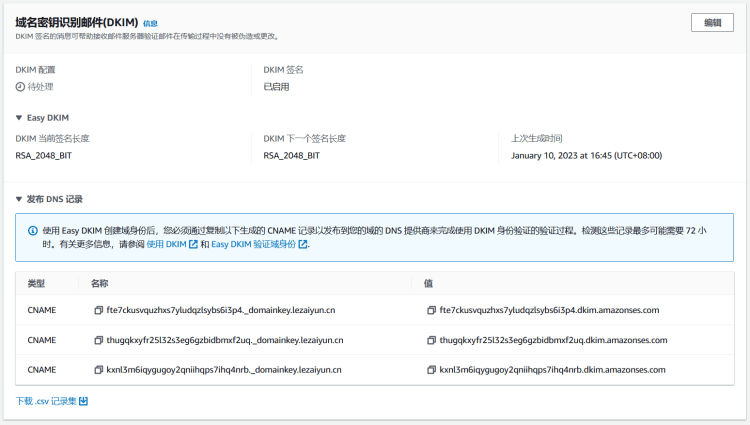The height and width of the screenshot is (425, 750).
Task: Copy the kxnl3m6iqygugoy2 dkim.amazonses.com value icon
Action: click(431, 369)
